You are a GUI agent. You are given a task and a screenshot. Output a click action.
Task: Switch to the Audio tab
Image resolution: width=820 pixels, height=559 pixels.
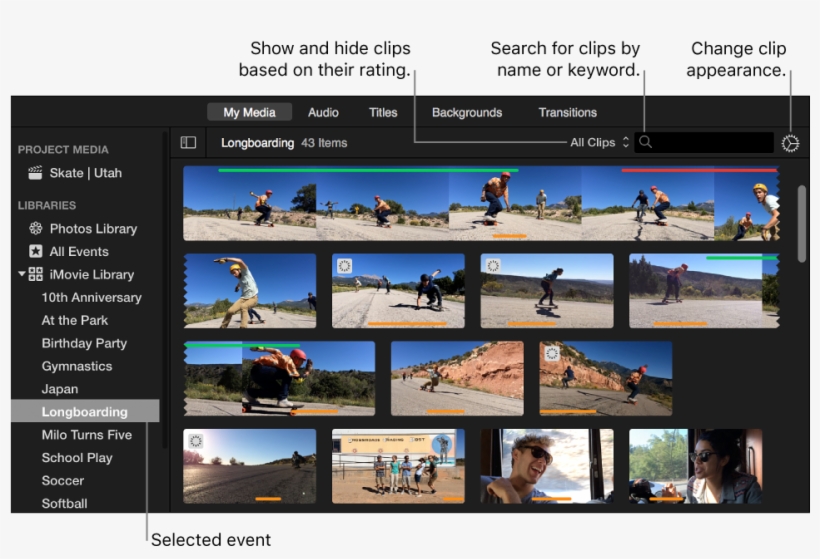[323, 113]
